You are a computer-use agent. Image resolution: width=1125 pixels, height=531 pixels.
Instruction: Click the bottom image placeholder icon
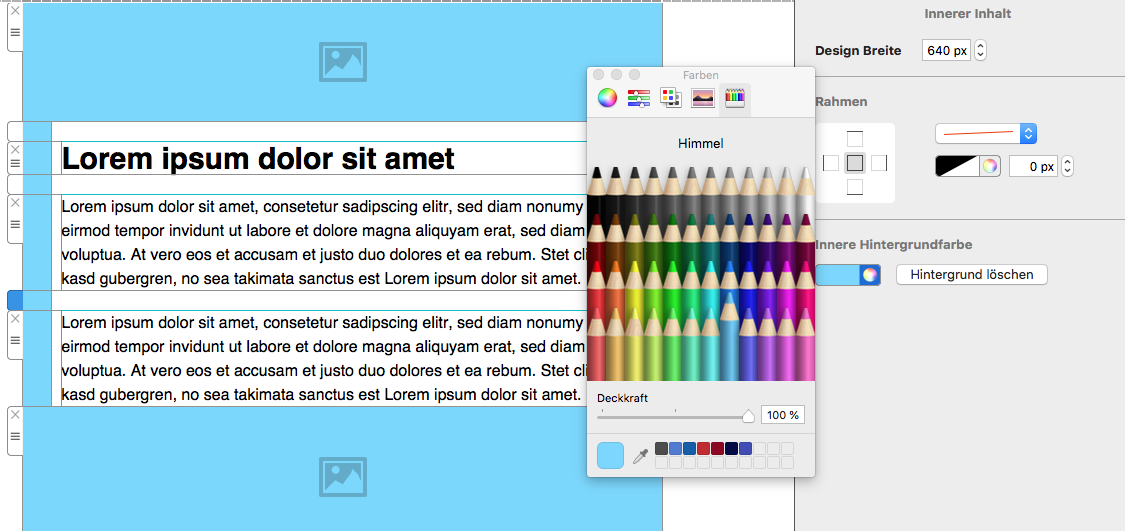(x=343, y=476)
